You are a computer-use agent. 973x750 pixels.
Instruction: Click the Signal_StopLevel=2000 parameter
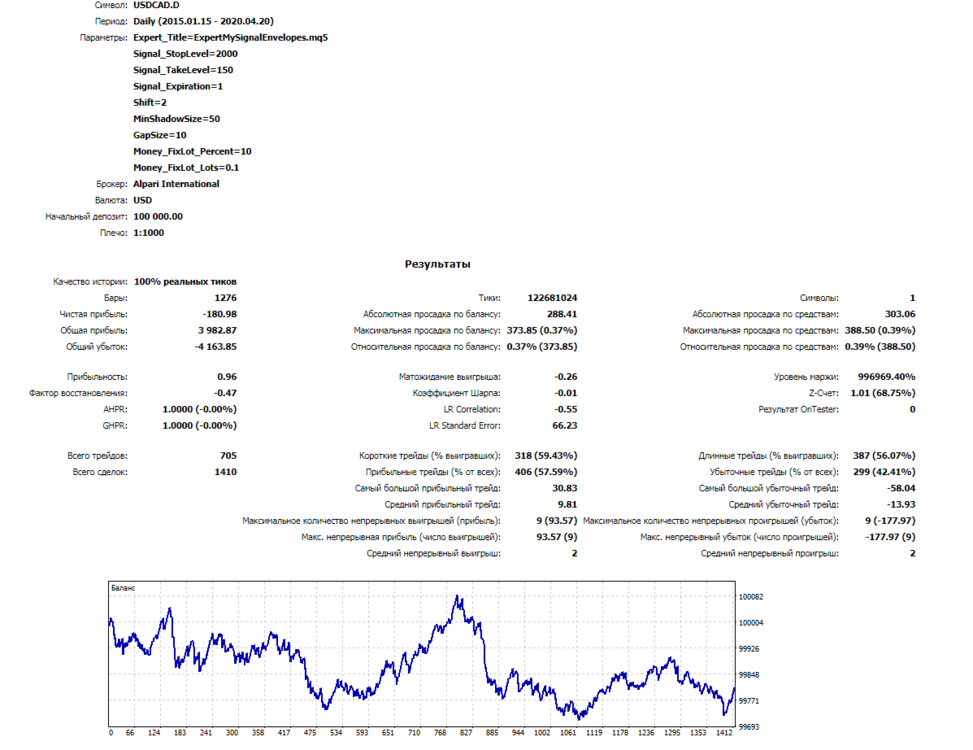click(x=185, y=53)
